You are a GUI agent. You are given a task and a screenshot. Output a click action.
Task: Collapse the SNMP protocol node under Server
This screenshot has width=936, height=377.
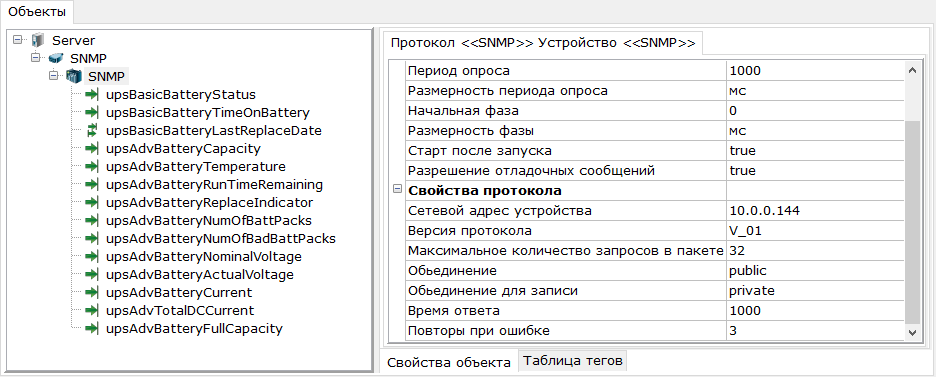pyautogui.click(x=35, y=58)
